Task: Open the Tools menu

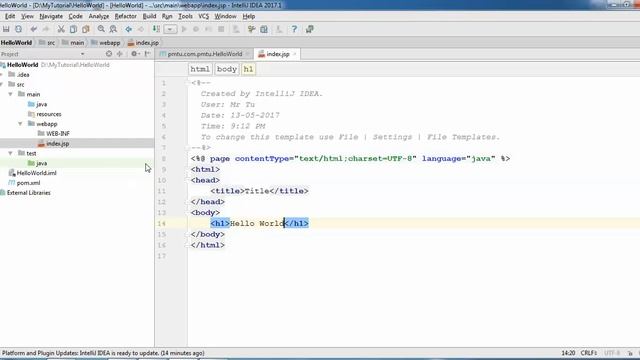Action: click(x=185, y=16)
